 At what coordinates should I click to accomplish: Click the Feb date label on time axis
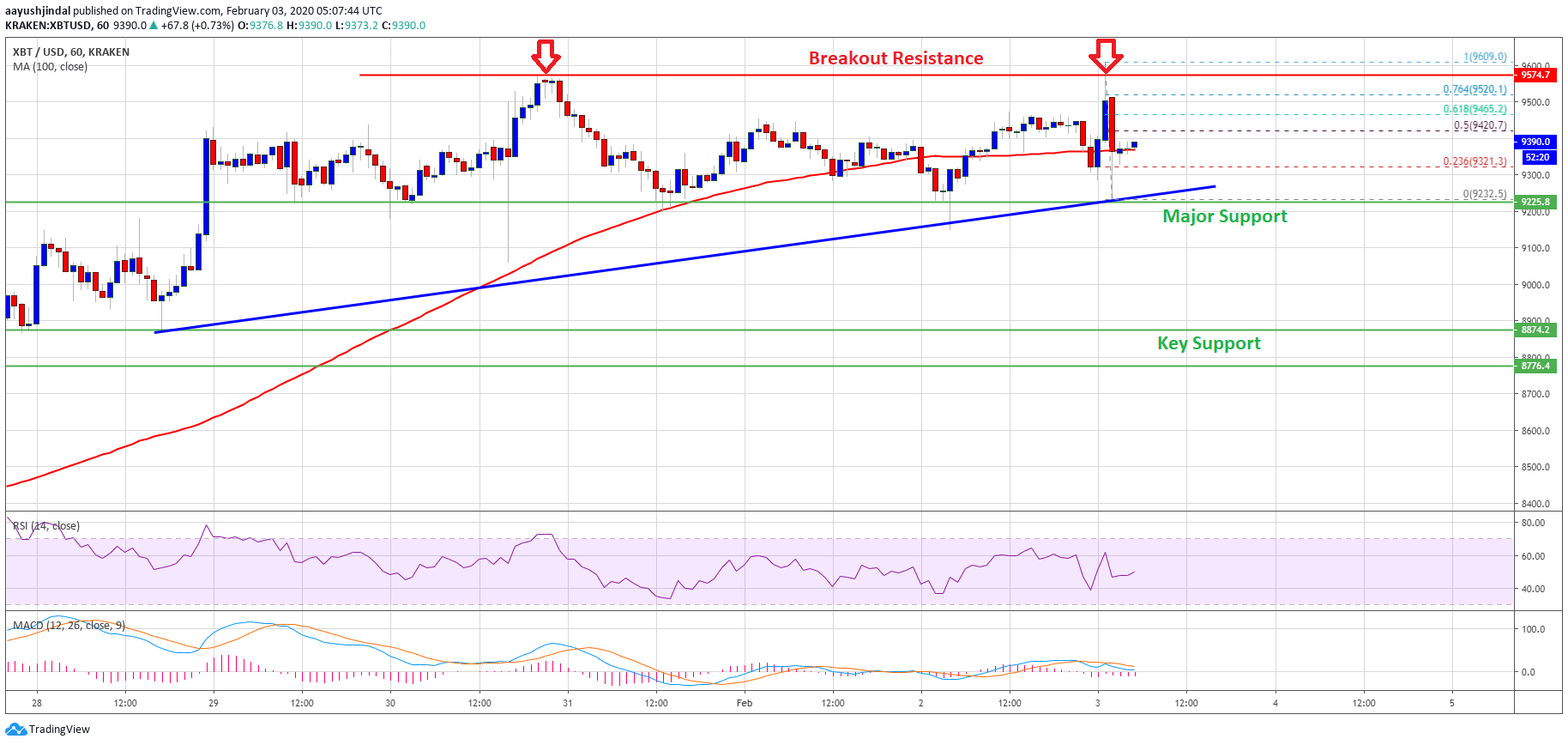(745, 703)
